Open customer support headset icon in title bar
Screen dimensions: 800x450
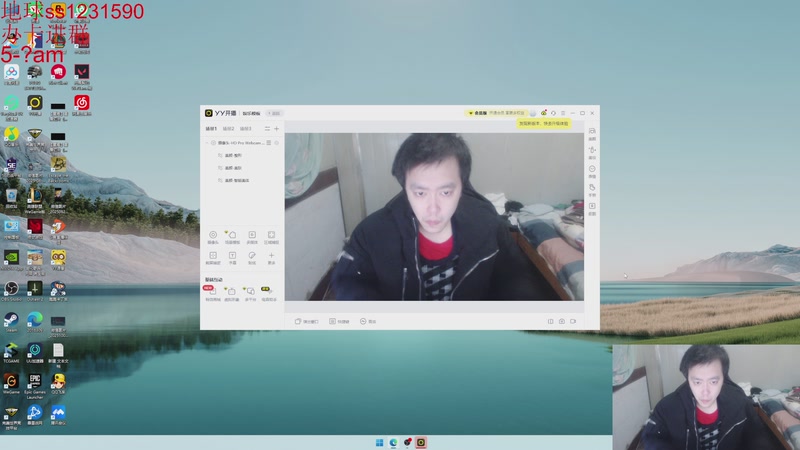(554, 113)
